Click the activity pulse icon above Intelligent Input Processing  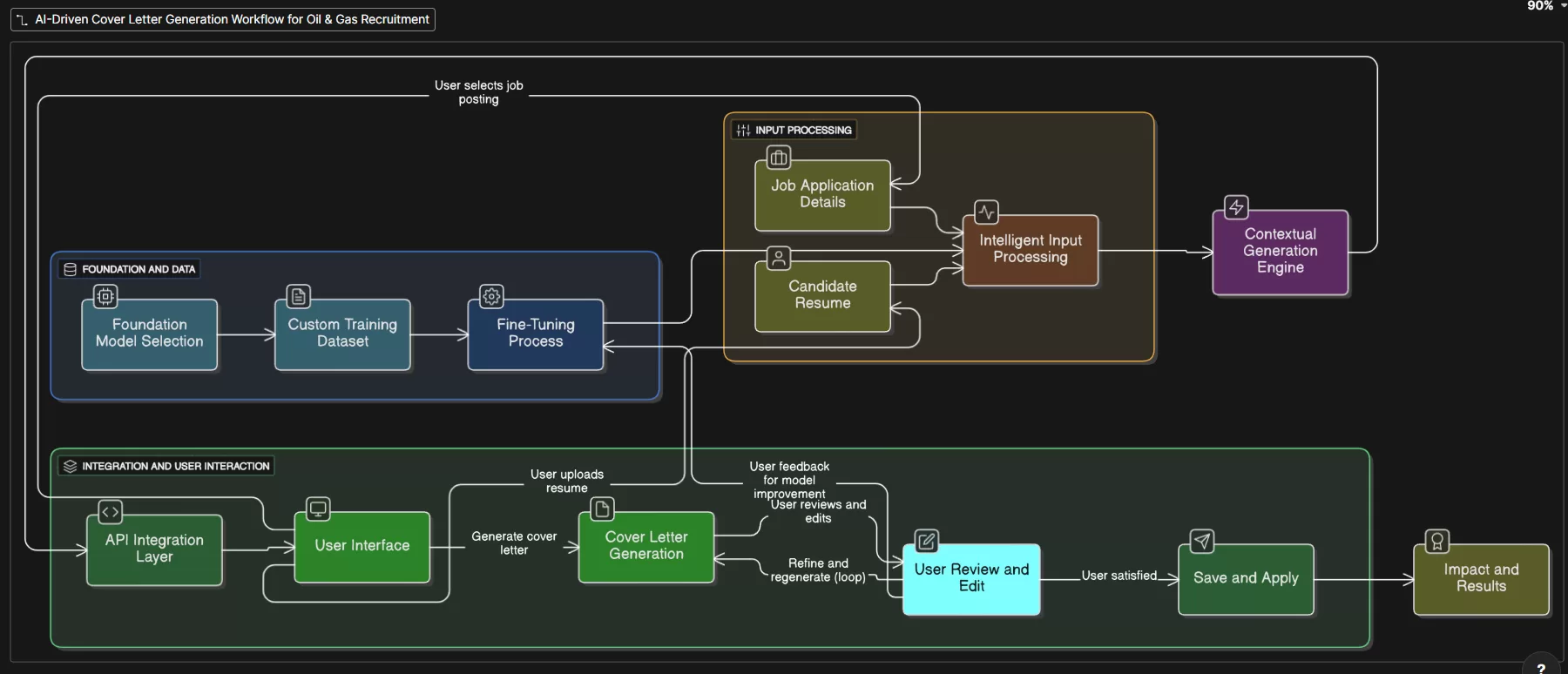[986, 212]
